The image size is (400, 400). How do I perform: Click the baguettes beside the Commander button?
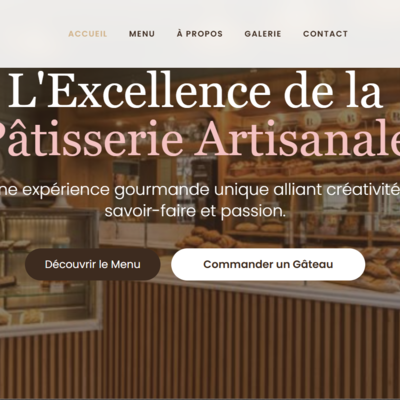click(380, 268)
